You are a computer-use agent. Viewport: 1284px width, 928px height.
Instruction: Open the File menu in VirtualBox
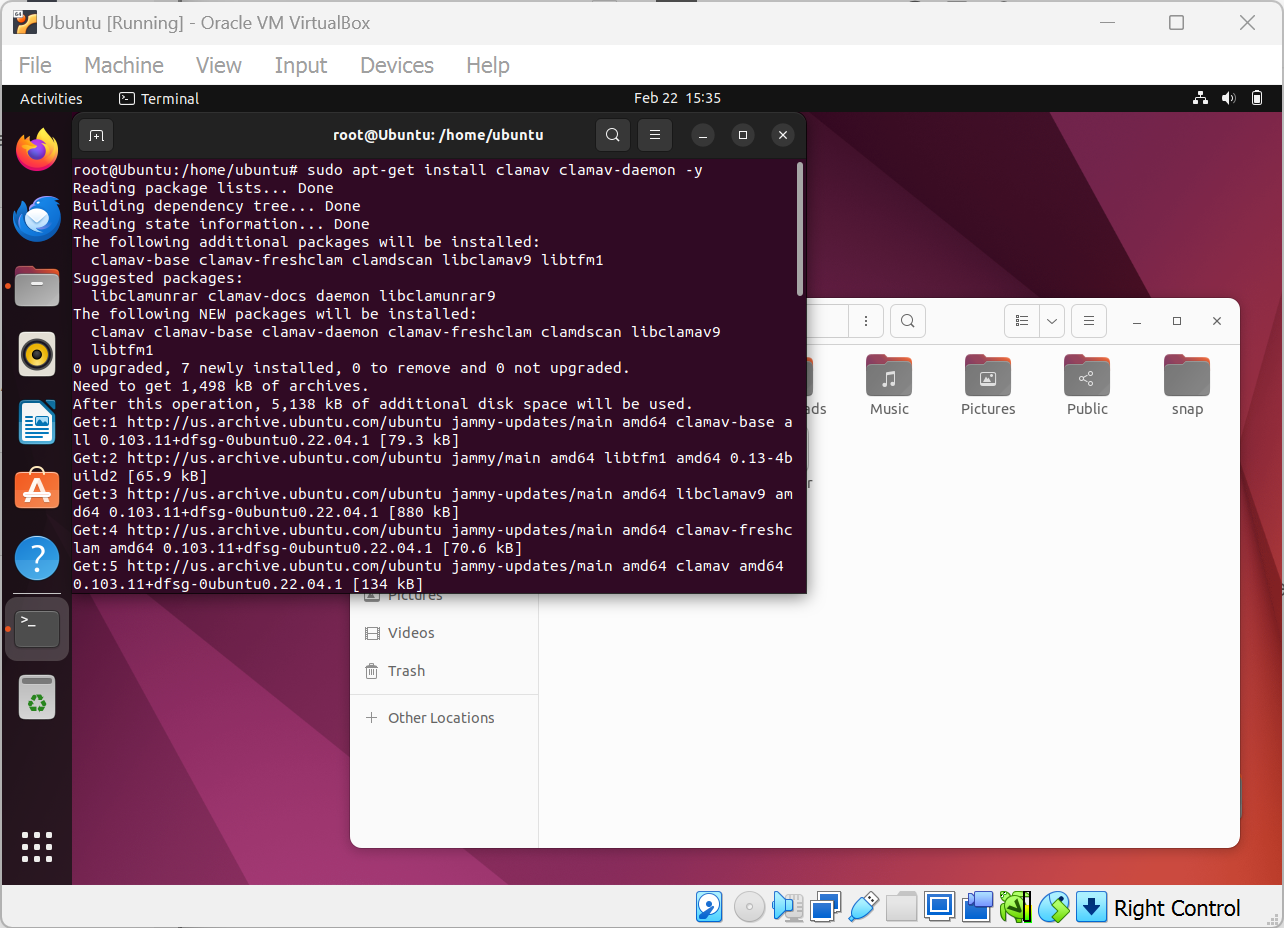[35, 65]
